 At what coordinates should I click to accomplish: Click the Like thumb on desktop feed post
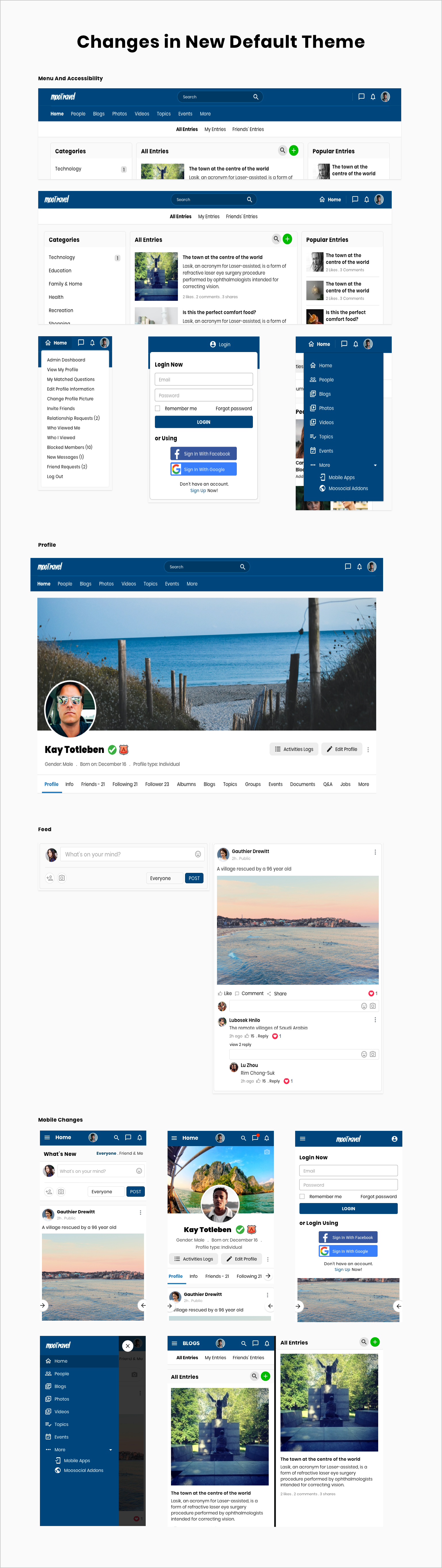220,993
